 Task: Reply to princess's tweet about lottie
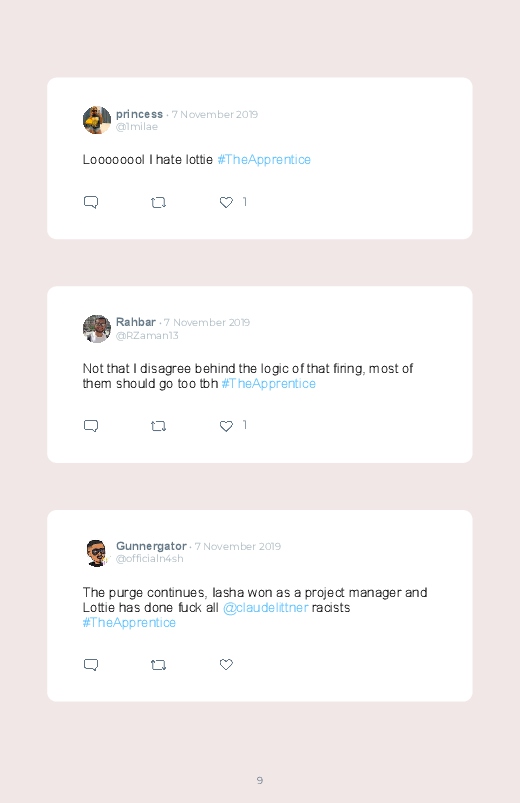pyautogui.click(x=91, y=202)
